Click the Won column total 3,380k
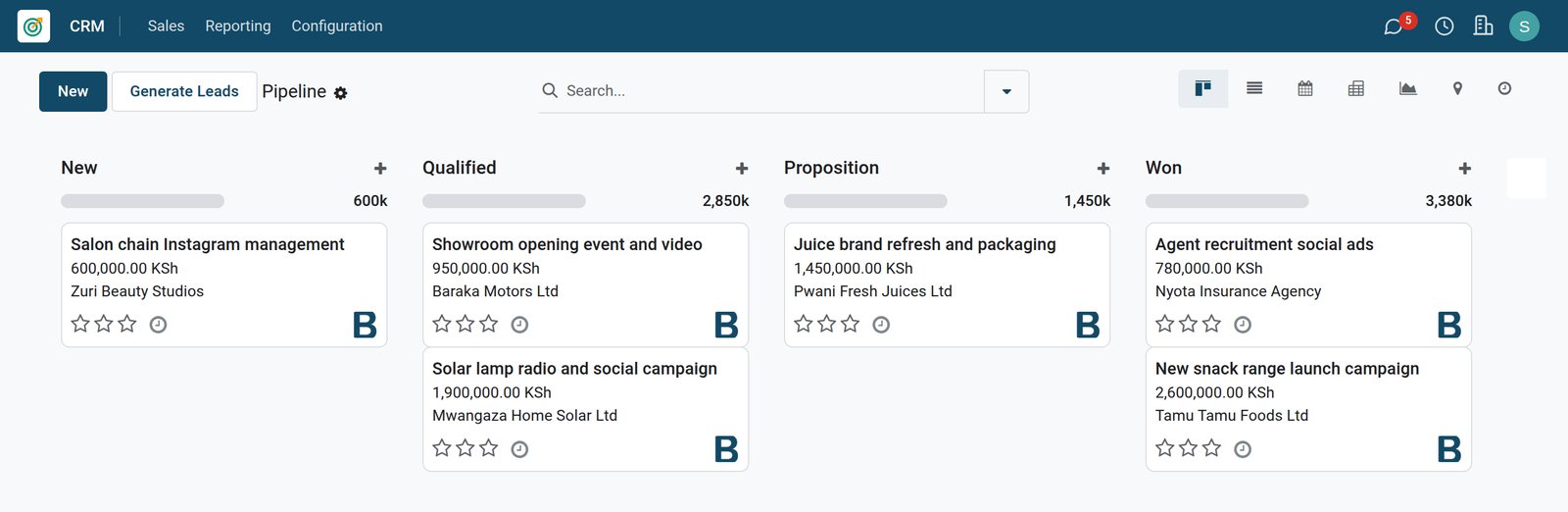Image resolution: width=1568 pixels, height=512 pixels. [1448, 201]
